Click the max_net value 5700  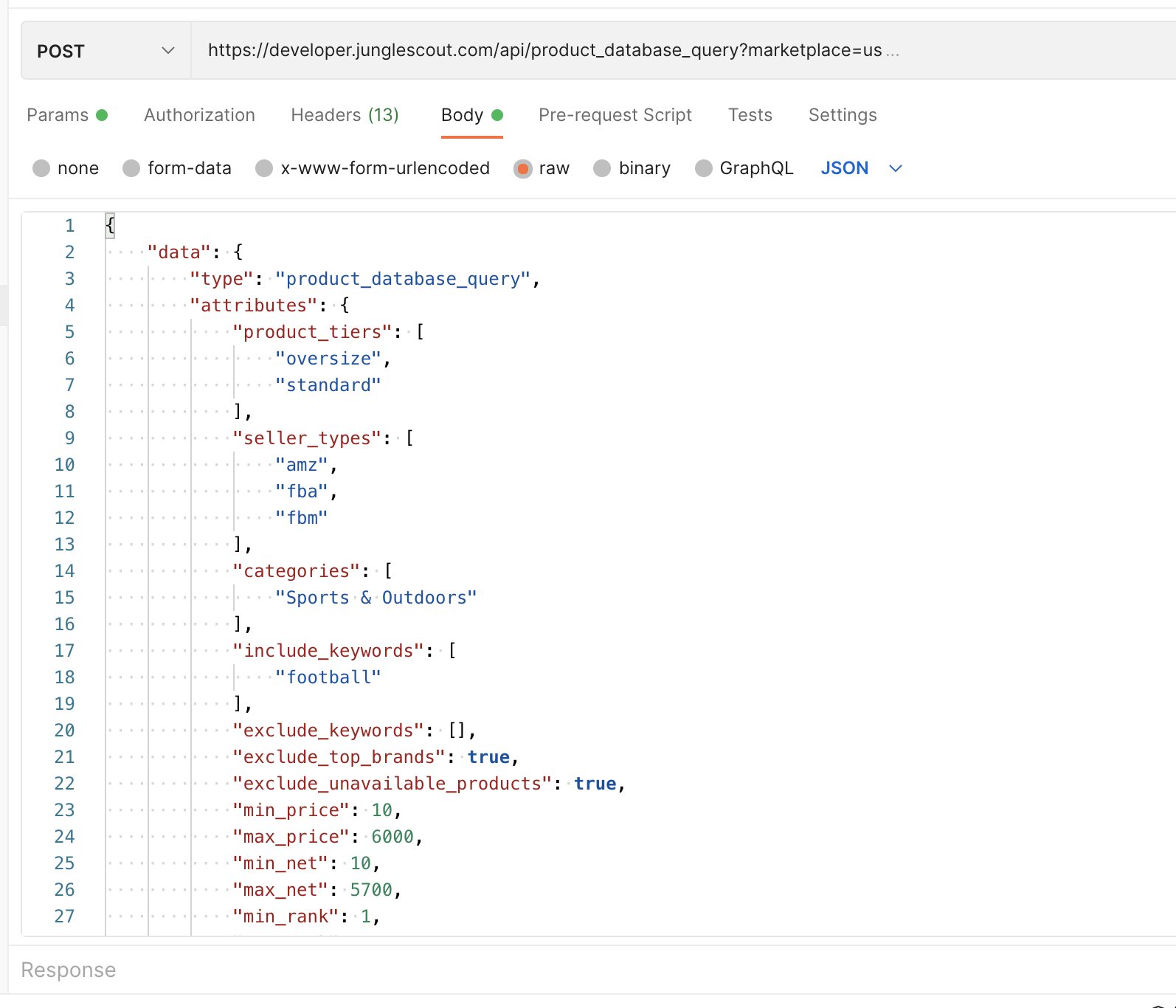371,890
